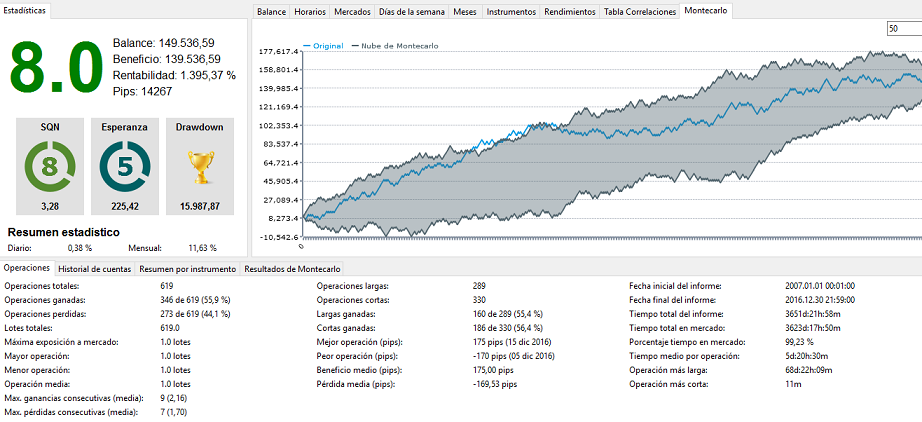Select the Montecarlo chart tab
The height and width of the screenshot is (422, 922).
(x=706, y=11)
